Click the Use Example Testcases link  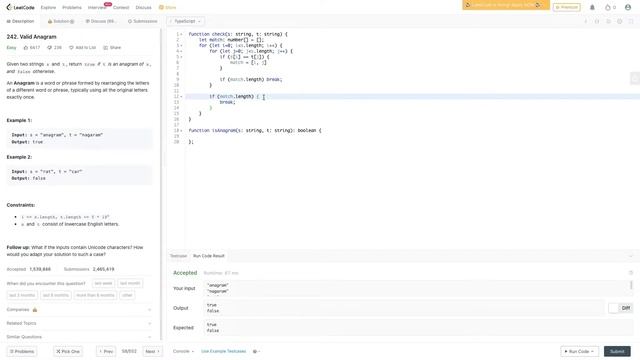click(x=224, y=351)
